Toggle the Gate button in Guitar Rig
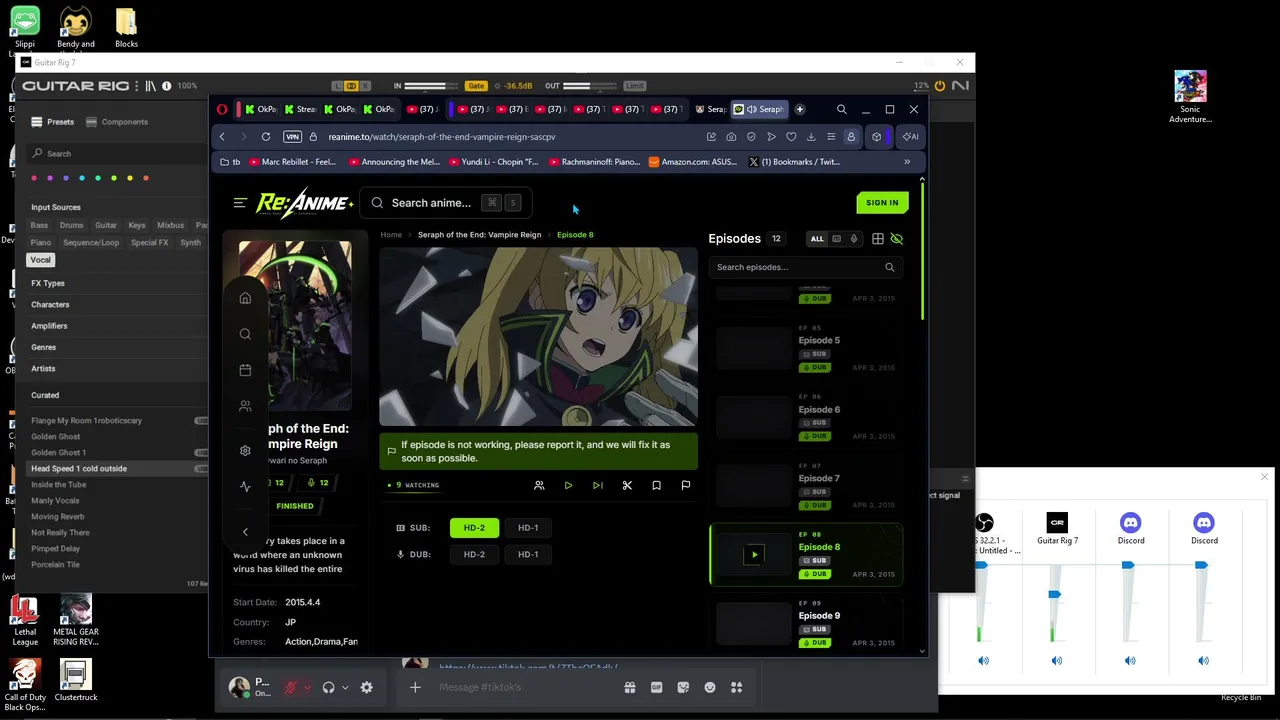The height and width of the screenshot is (720, 1280). [x=476, y=86]
